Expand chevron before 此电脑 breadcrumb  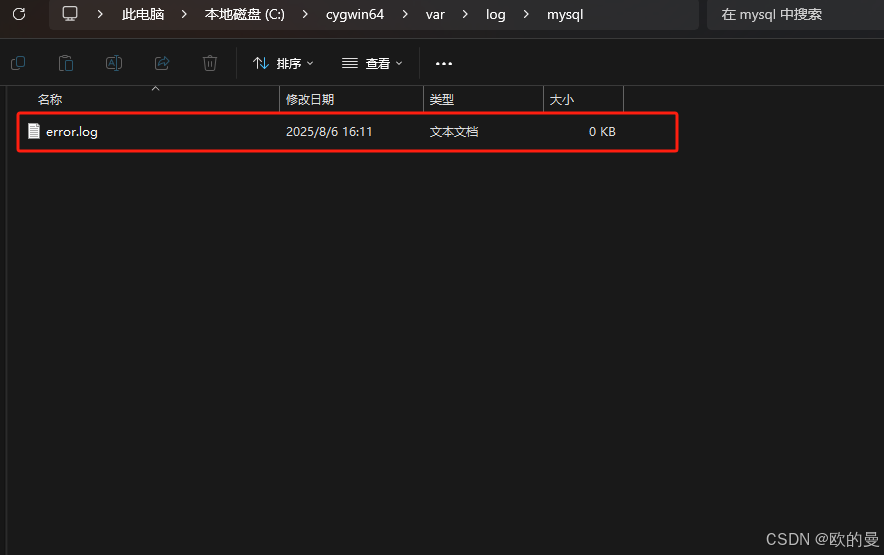100,14
